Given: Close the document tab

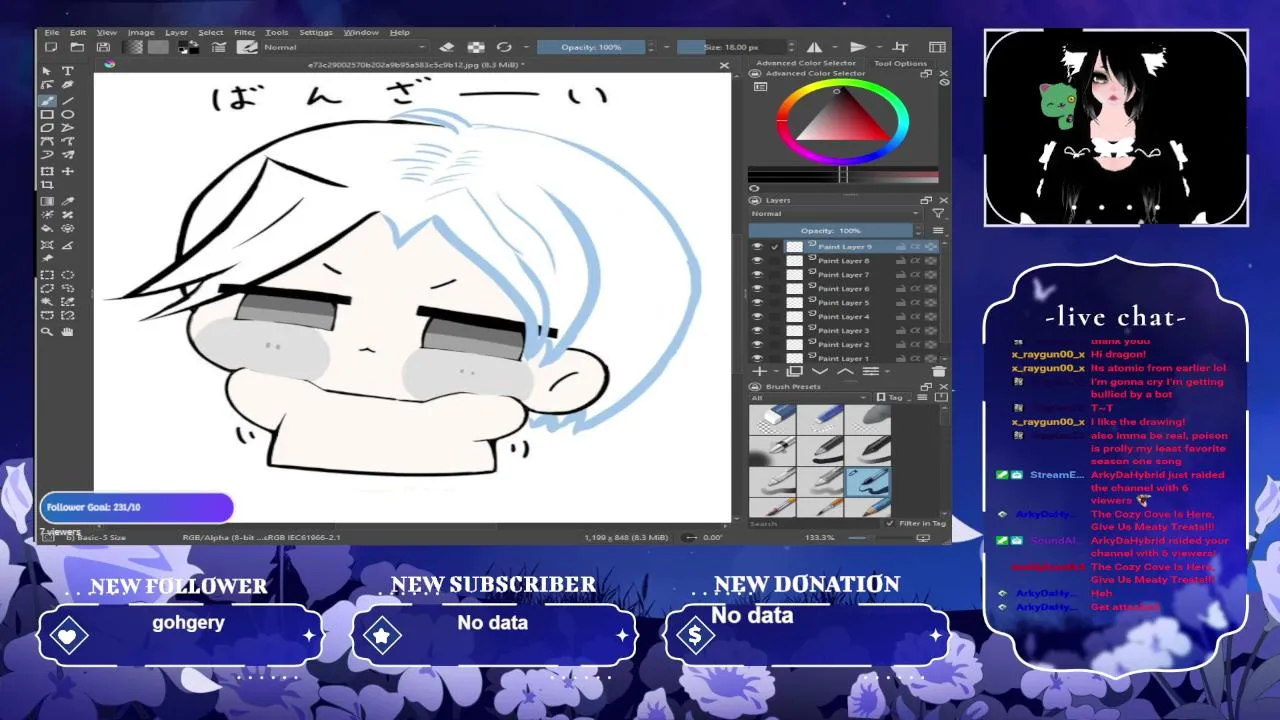Looking at the screenshot, I should click(725, 65).
